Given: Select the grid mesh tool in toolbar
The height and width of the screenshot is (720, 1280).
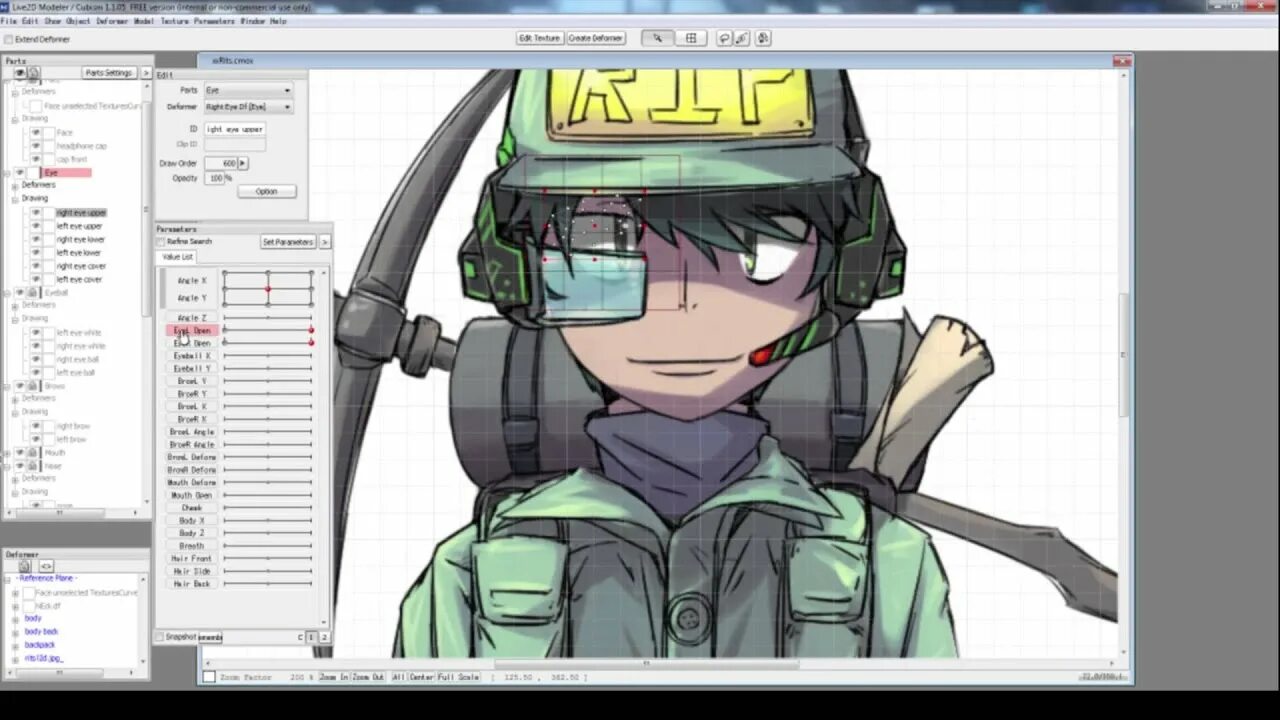Looking at the screenshot, I should click(x=691, y=38).
